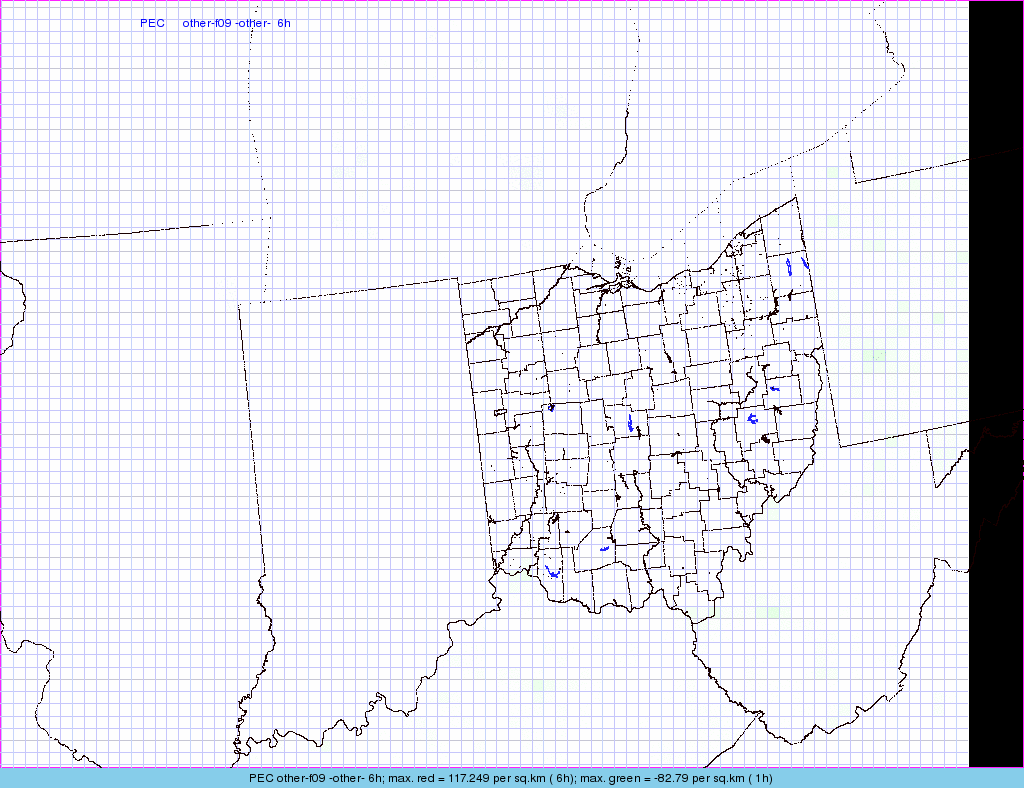Screen dimensions: 1024x788
Task: Click pale green patch far southwest of Ohio
Action: (x=540, y=686)
